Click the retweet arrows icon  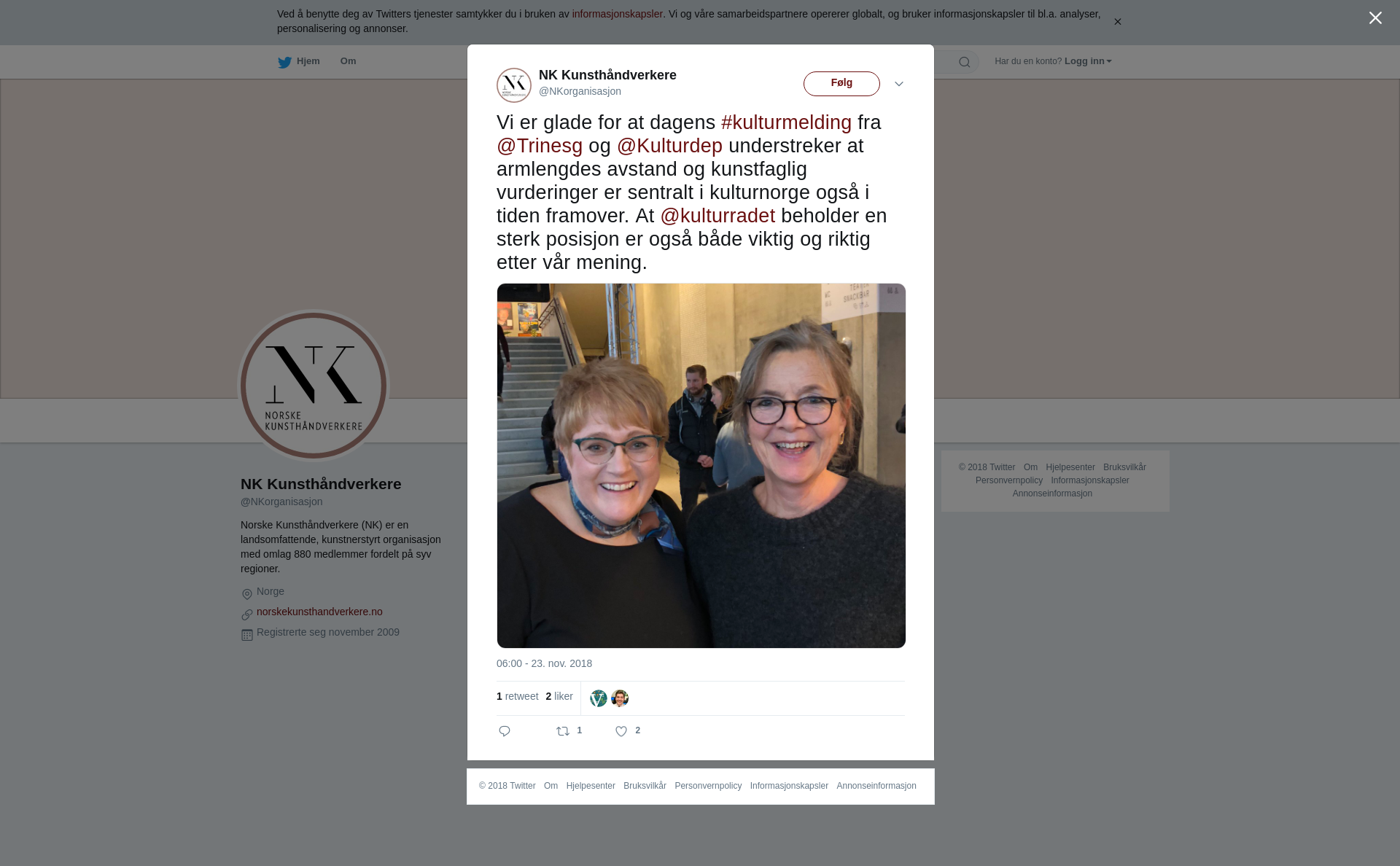[563, 731]
